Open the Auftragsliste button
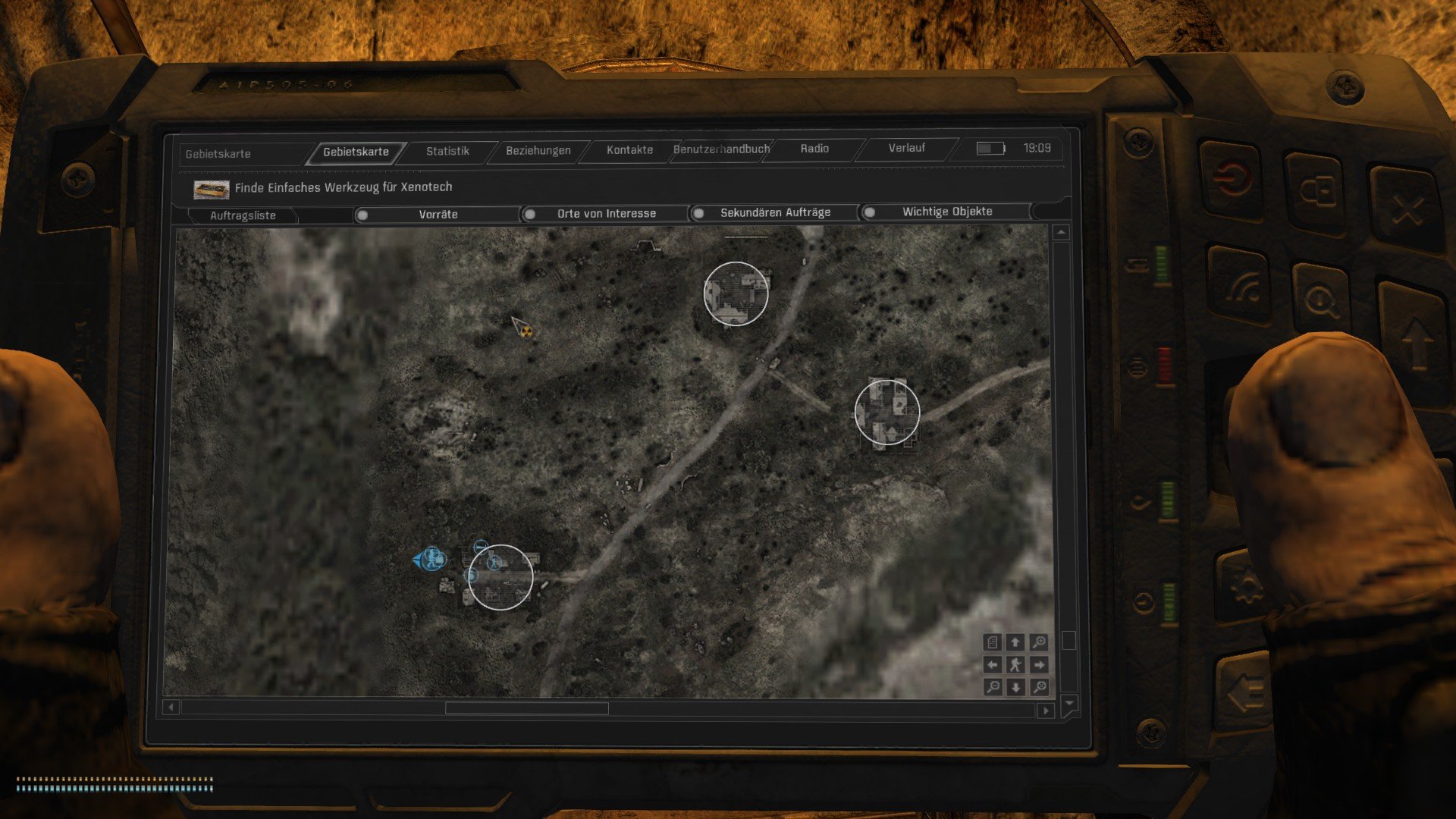Viewport: 1456px width, 819px height. click(243, 215)
